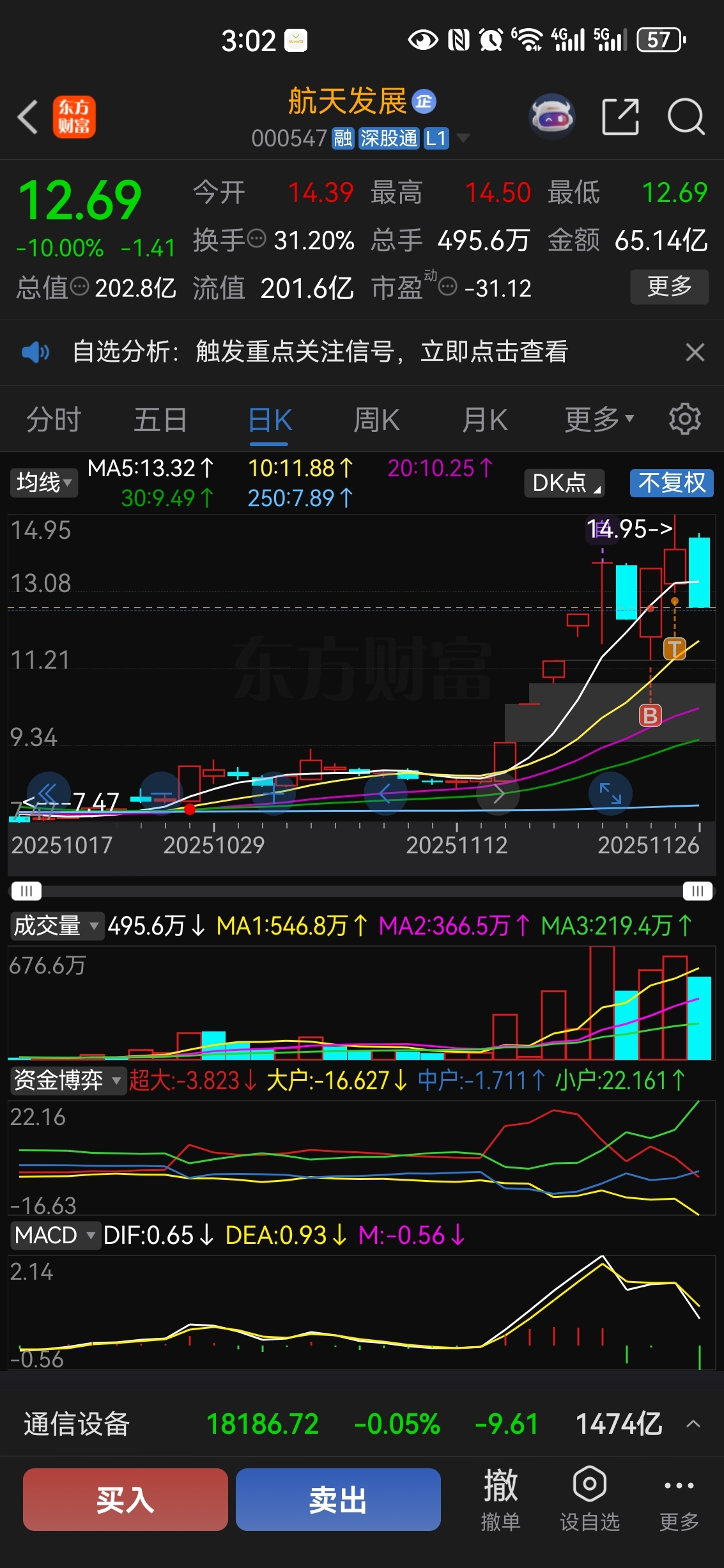Tap the enterprise badge beside 航天发展
The image size is (724, 1568).
[424, 102]
